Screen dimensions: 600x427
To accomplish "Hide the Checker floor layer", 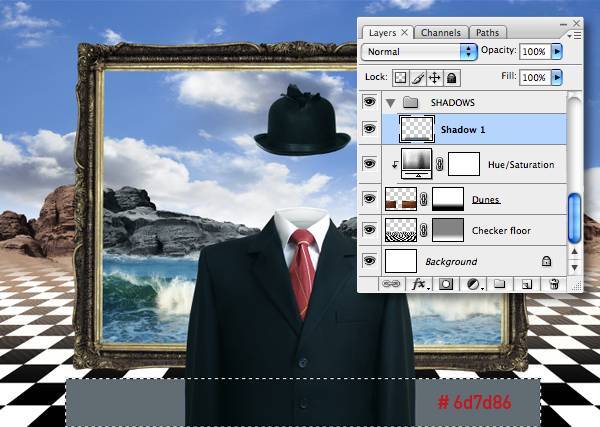I will click(369, 230).
